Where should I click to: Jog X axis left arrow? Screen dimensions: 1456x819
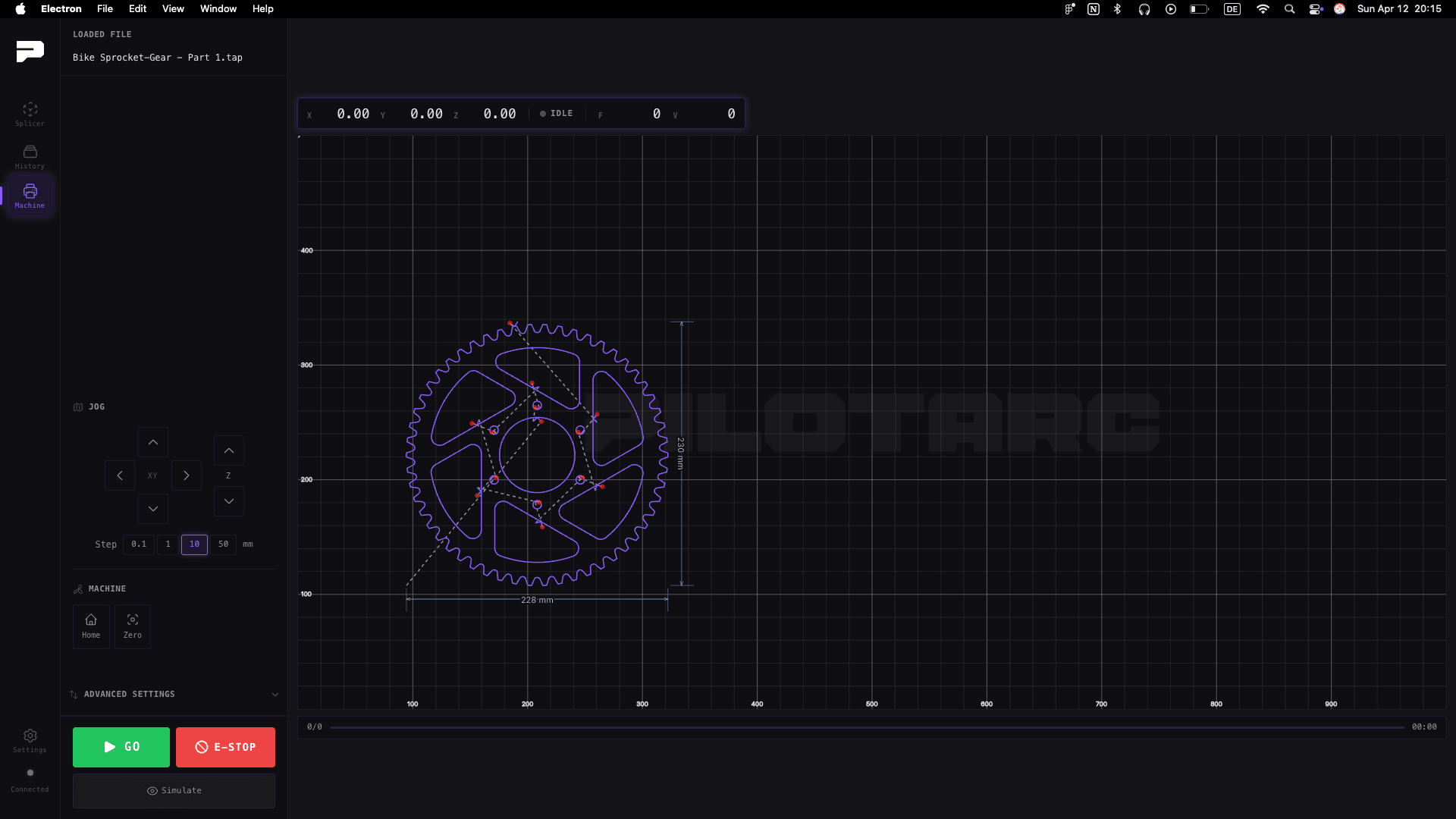click(x=120, y=475)
